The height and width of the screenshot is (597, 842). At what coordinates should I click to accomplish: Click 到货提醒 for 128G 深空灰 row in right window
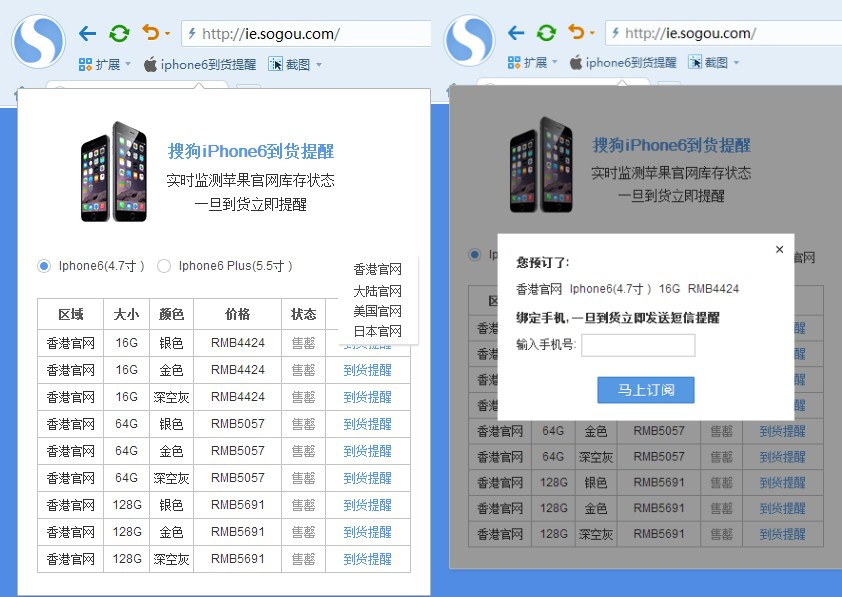tap(782, 534)
